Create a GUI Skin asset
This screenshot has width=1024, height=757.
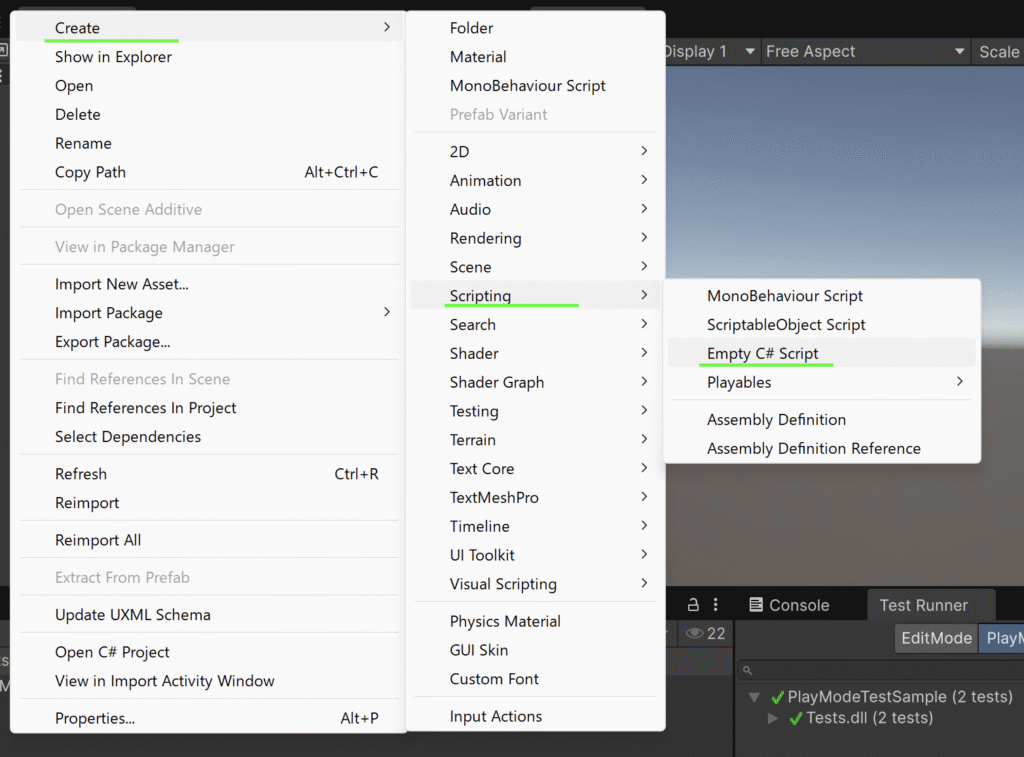tap(536, 649)
